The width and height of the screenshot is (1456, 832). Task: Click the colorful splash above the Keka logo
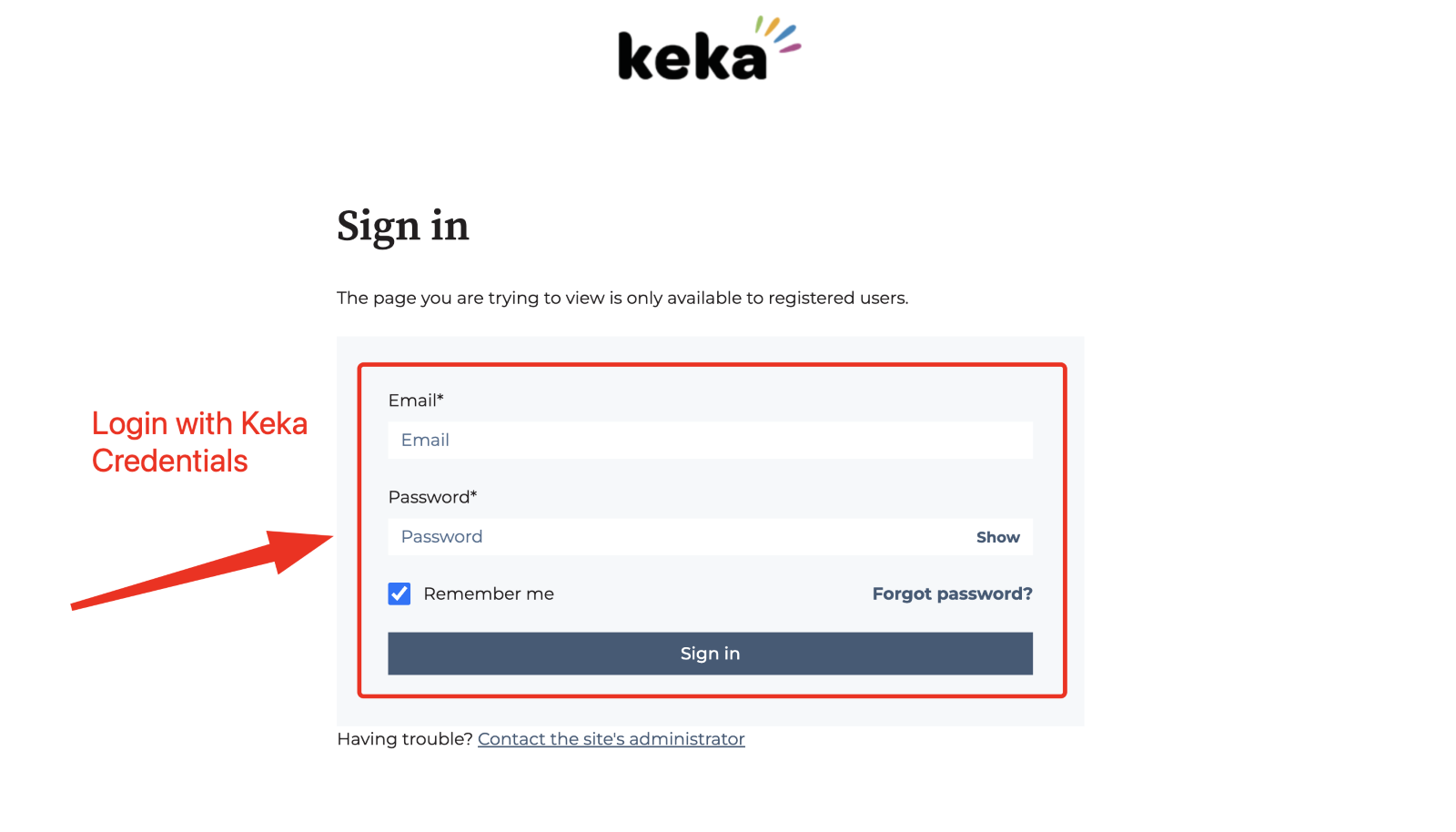[780, 34]
